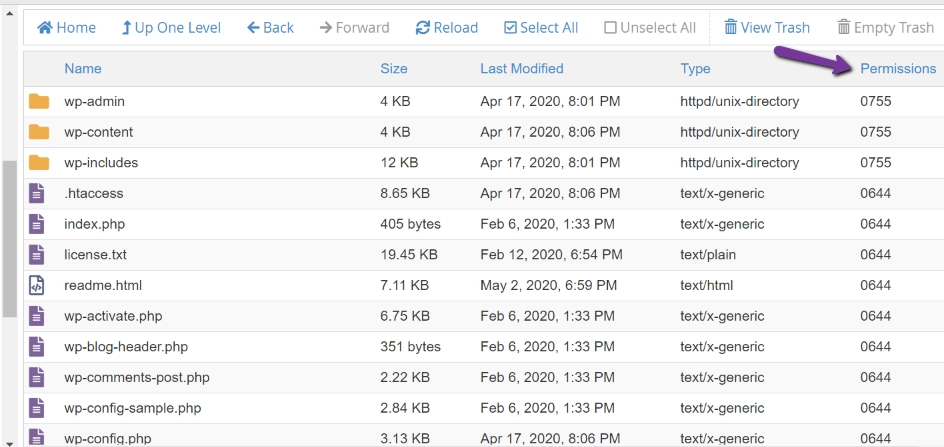Sort by Last Modified column header
This screenshot has height=447, width=944.
(x=522, y=69)
